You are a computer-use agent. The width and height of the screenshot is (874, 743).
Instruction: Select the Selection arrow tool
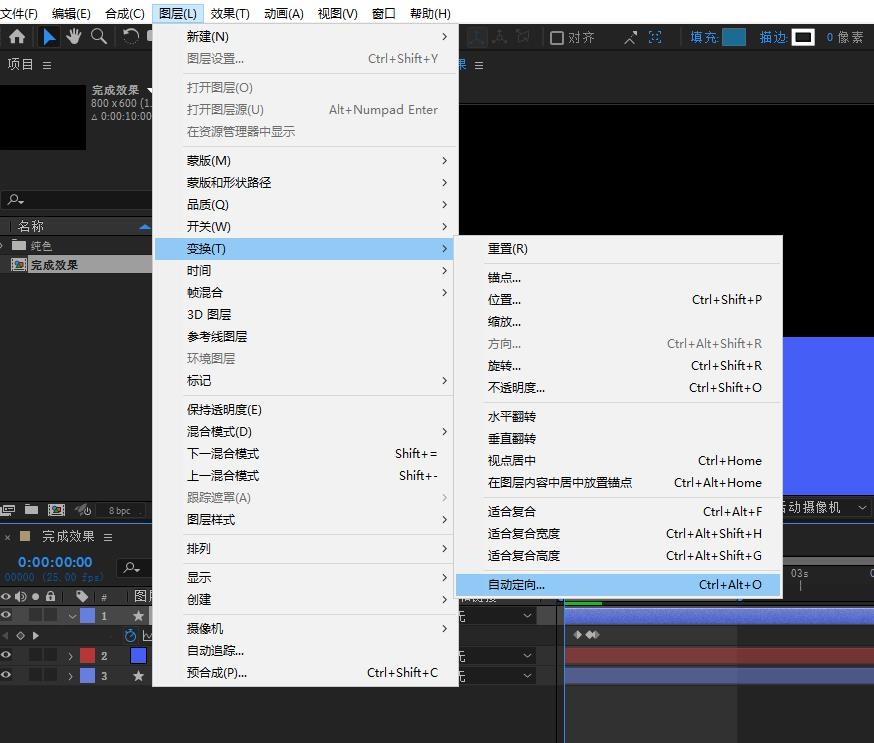pos(49,37)
